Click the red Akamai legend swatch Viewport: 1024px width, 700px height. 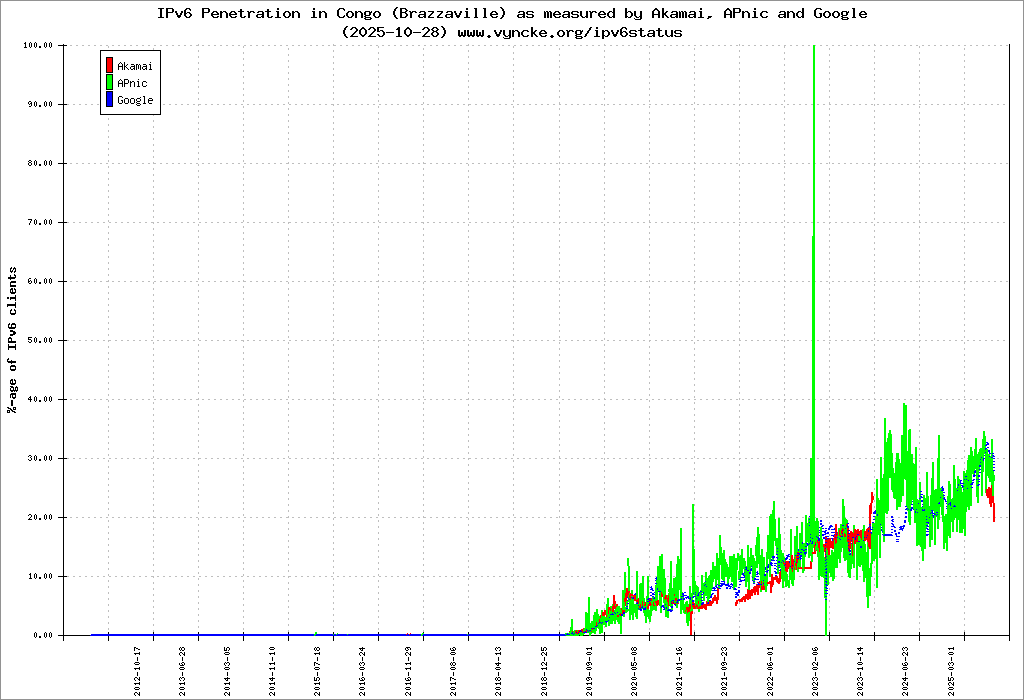[109, 66]
